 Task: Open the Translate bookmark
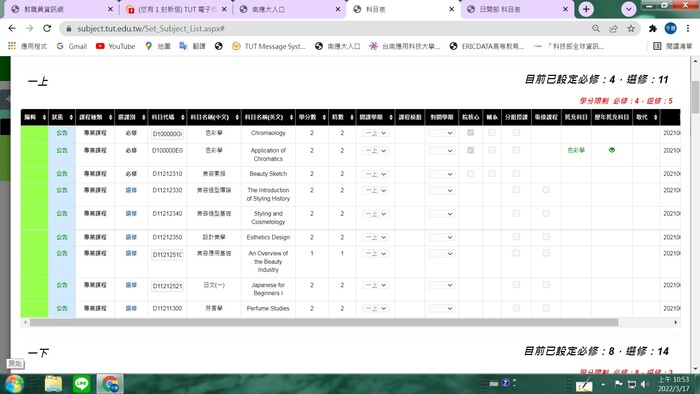click(x=192, y=46)
